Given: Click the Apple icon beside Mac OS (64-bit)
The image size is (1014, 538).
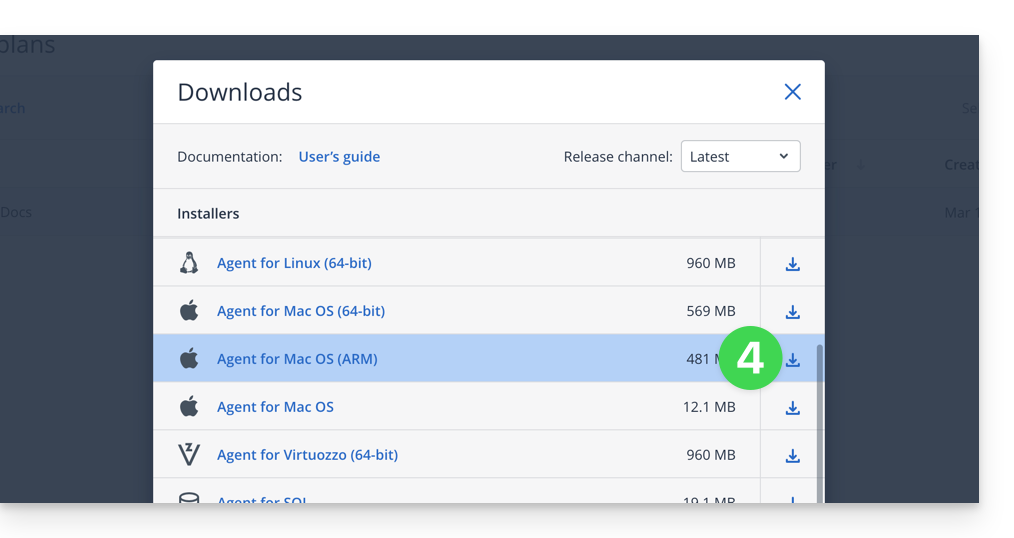Looking at the screenshot, I should [189, 310].
